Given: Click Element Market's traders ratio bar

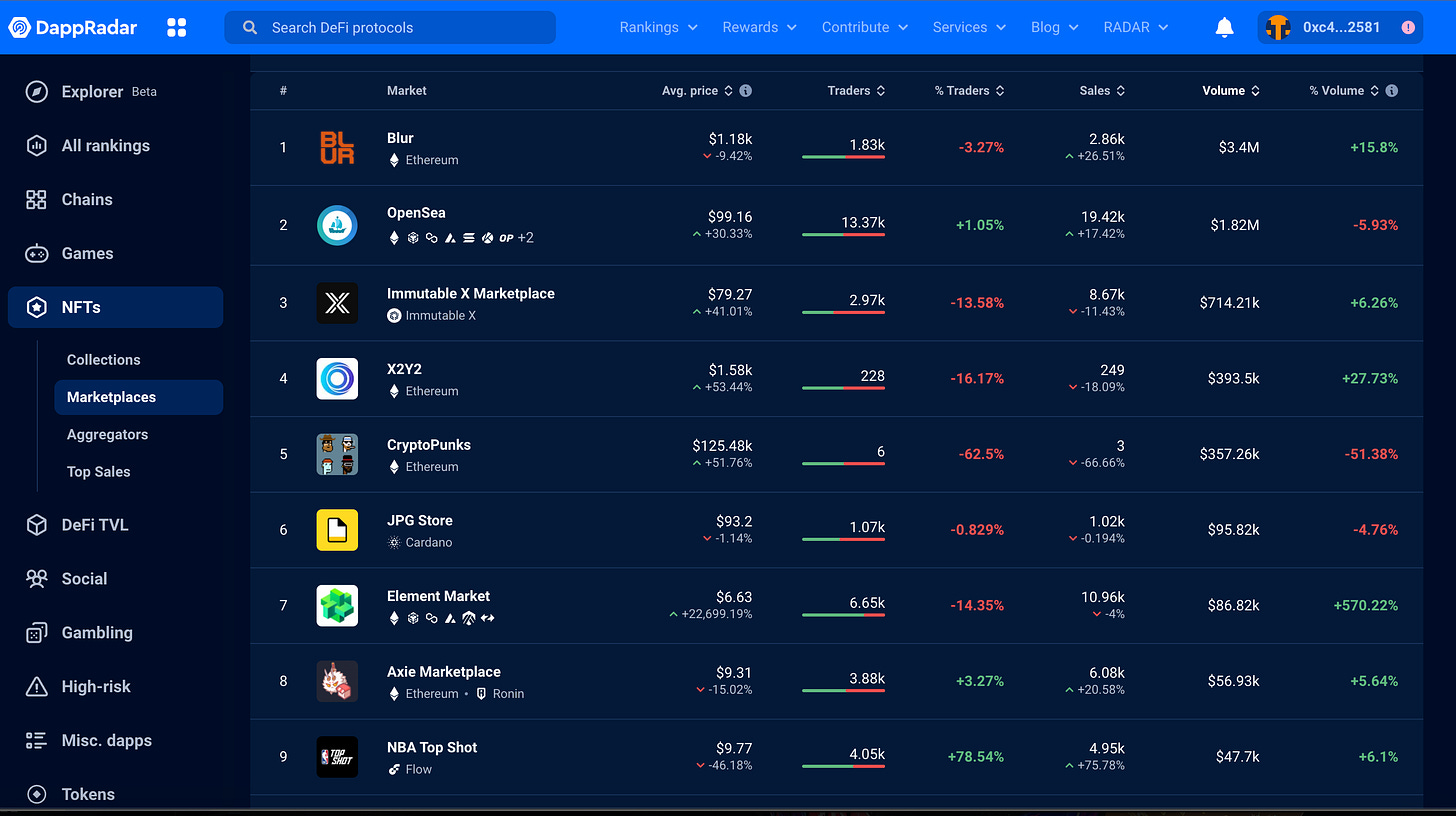Looking at the screenshot, I should pyautogui.click(x=843, y=615).
